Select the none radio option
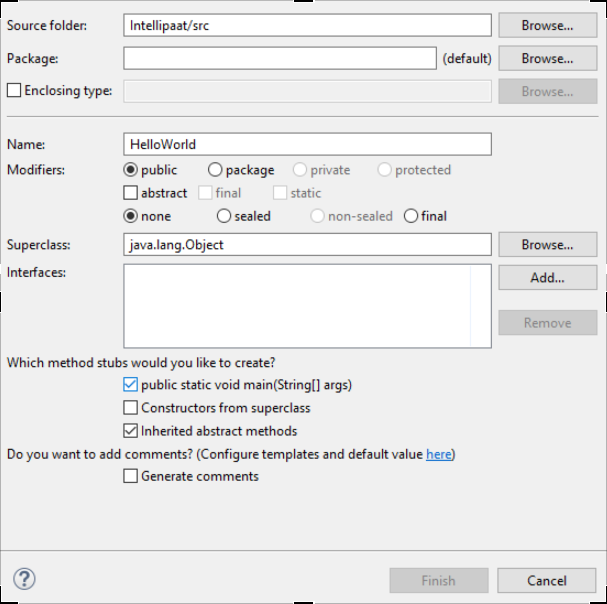Screen dimensions: 607x604 [130, 216]
